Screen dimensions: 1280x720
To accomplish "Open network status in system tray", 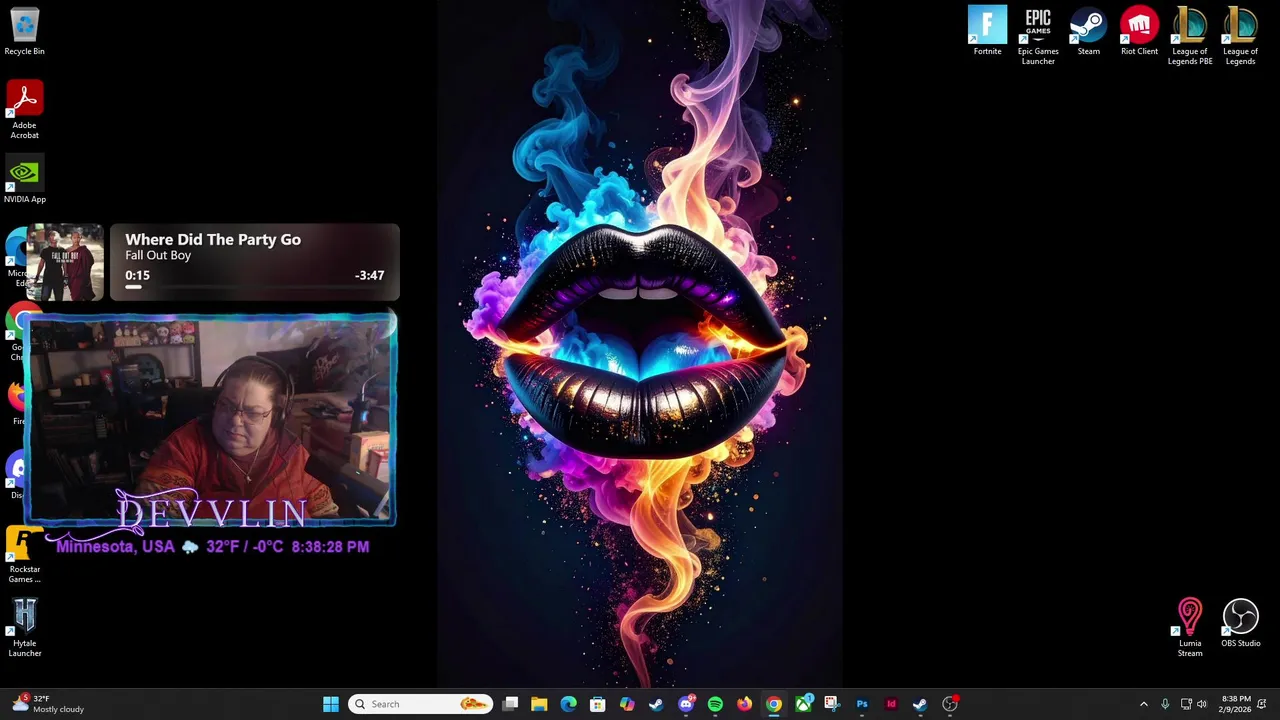I will (1186, 704).
